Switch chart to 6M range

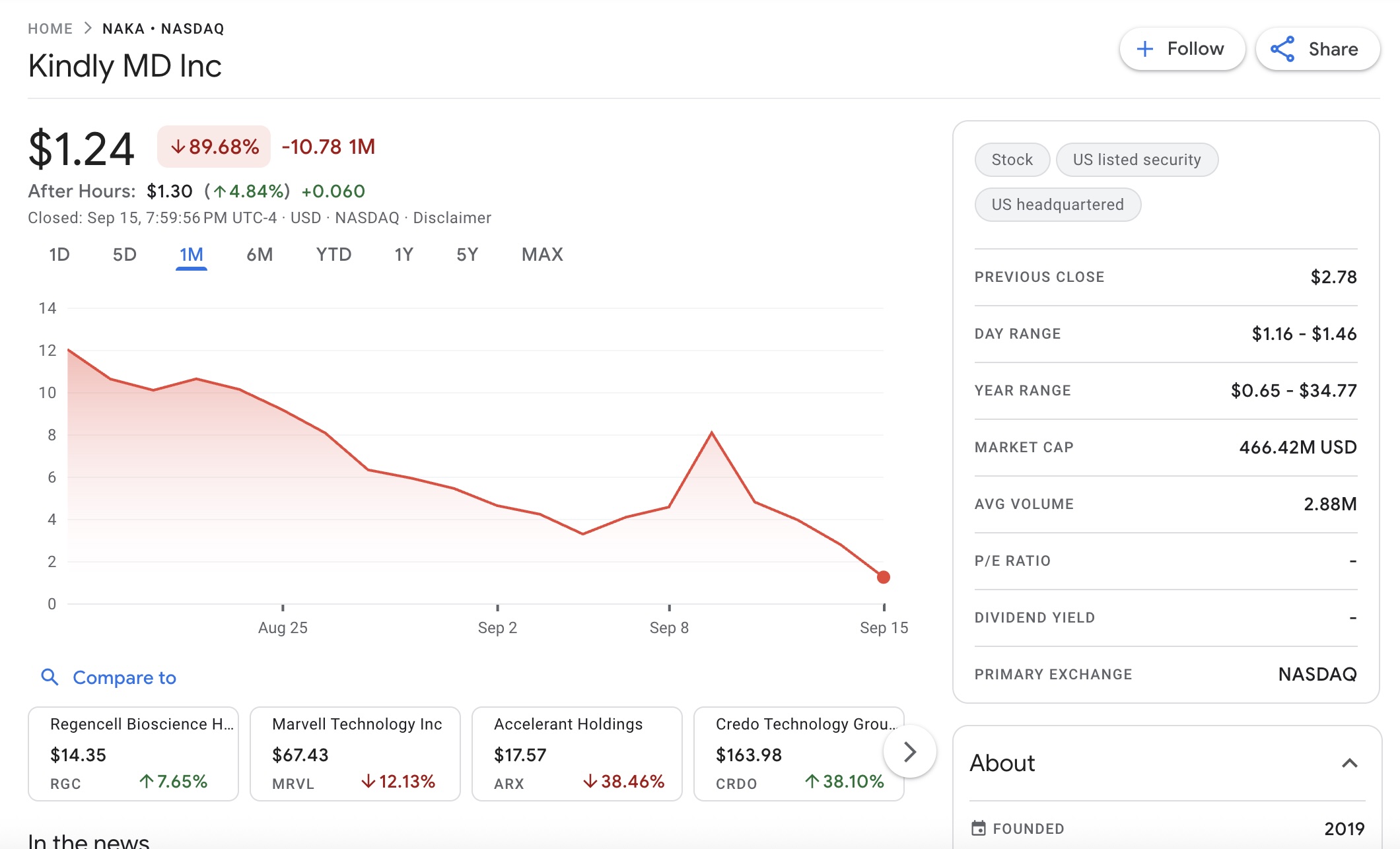[260, 255]
